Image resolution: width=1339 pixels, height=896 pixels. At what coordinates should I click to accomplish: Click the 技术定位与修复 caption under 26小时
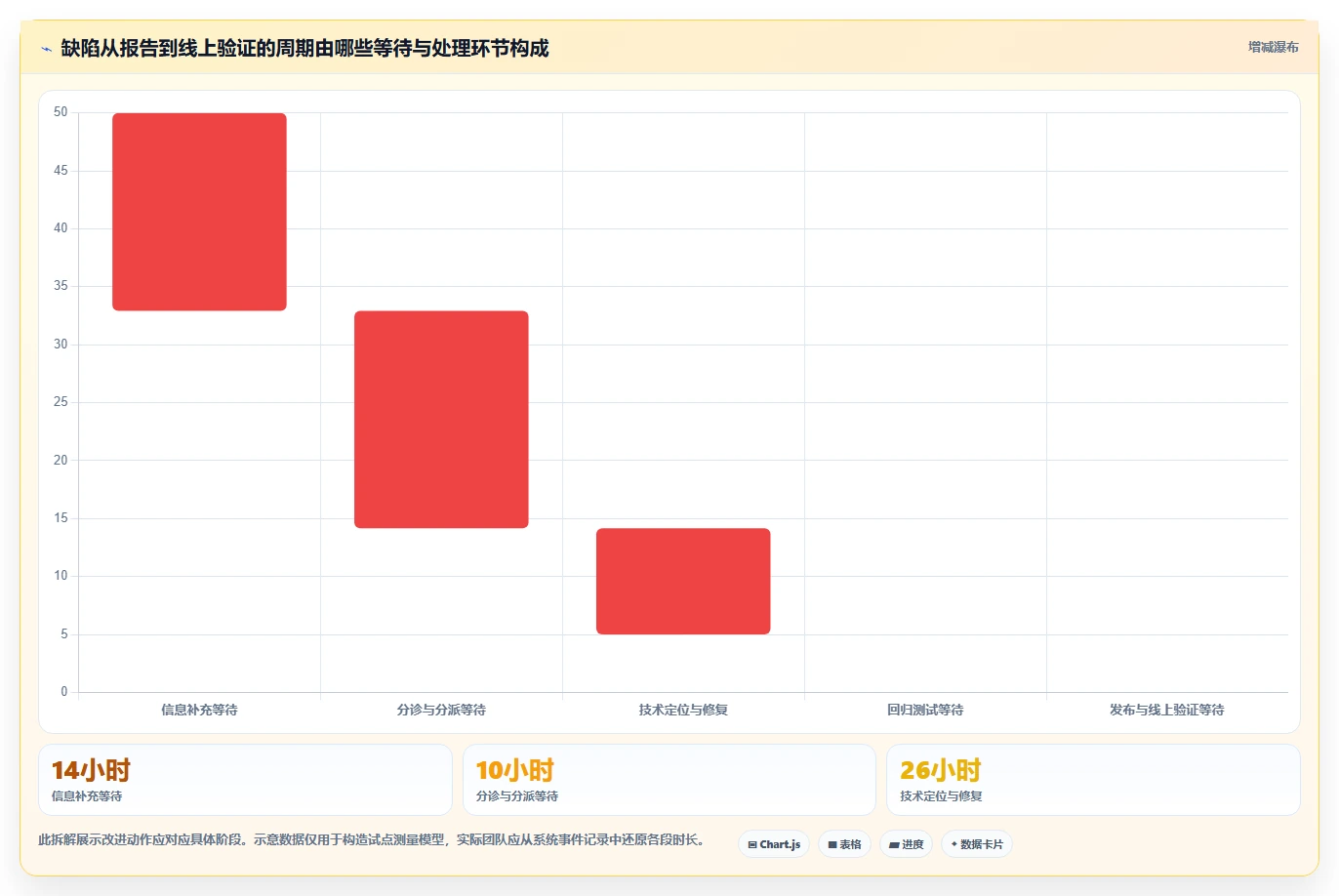tap(941, 796)
